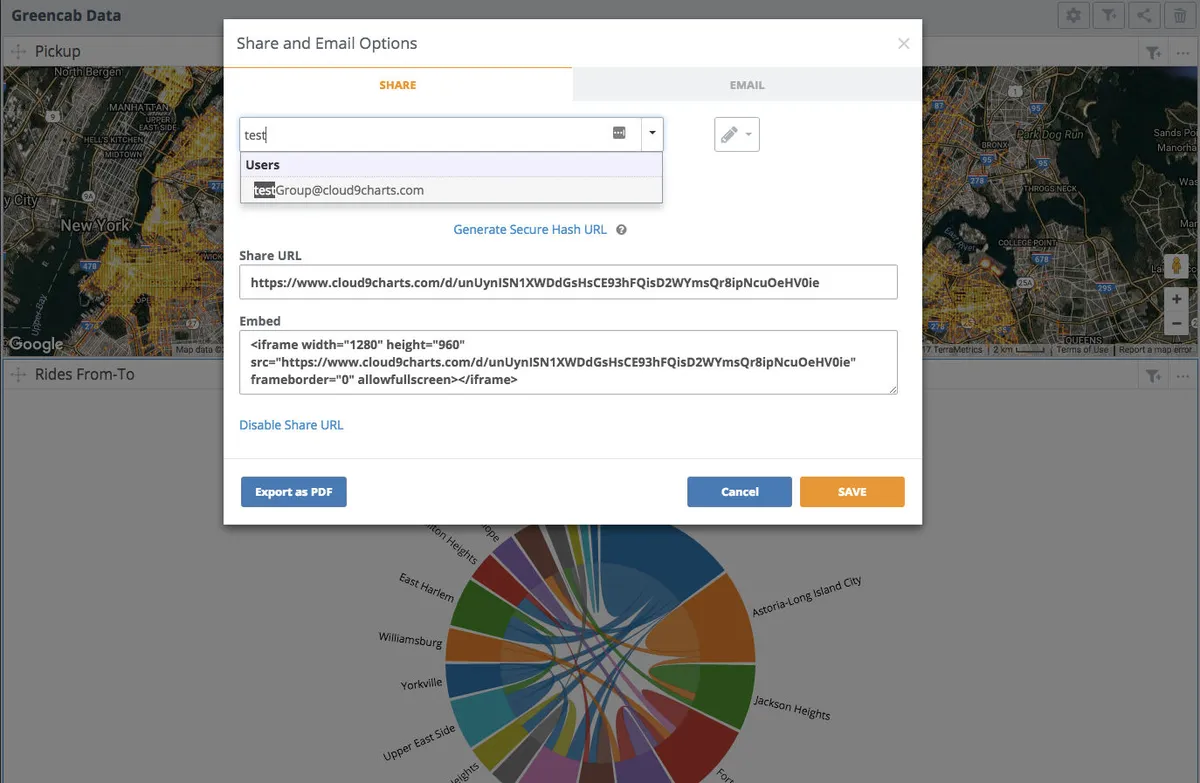Switch to the Email tab
The height and width of the screenshot is (783, 1200).
(x=747, y=85)
